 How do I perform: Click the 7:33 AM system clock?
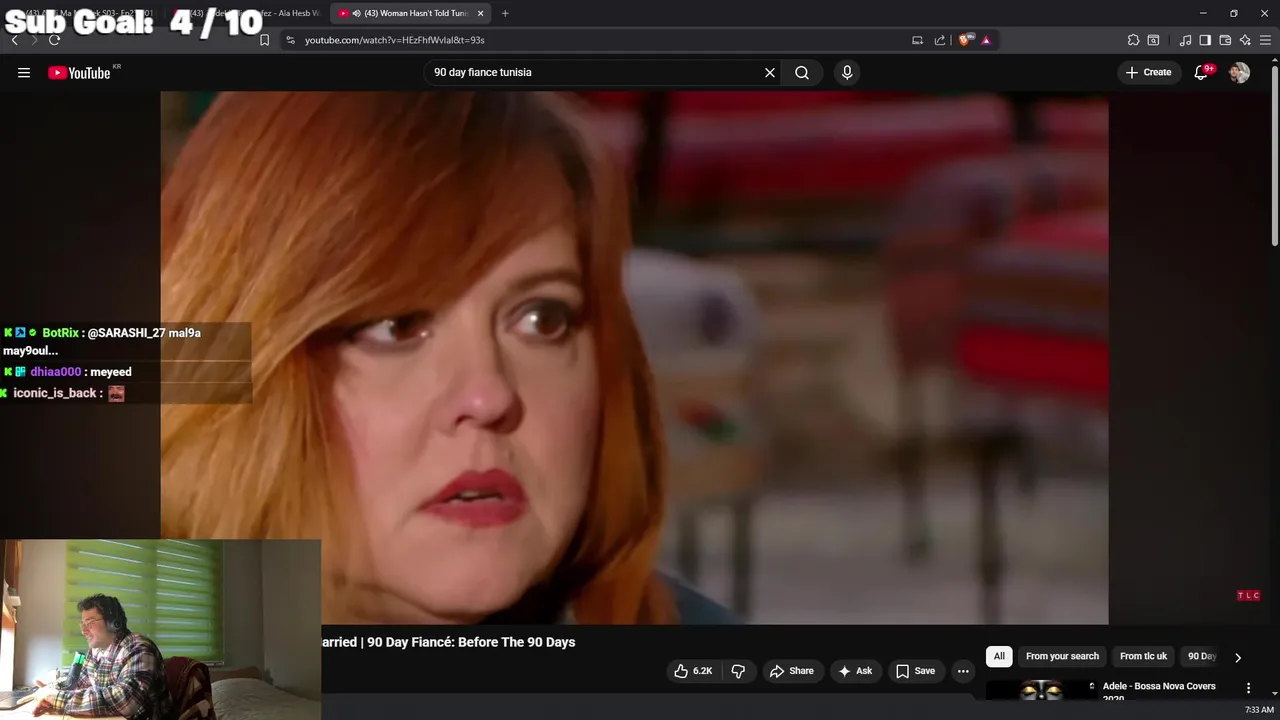(1259, 710)
